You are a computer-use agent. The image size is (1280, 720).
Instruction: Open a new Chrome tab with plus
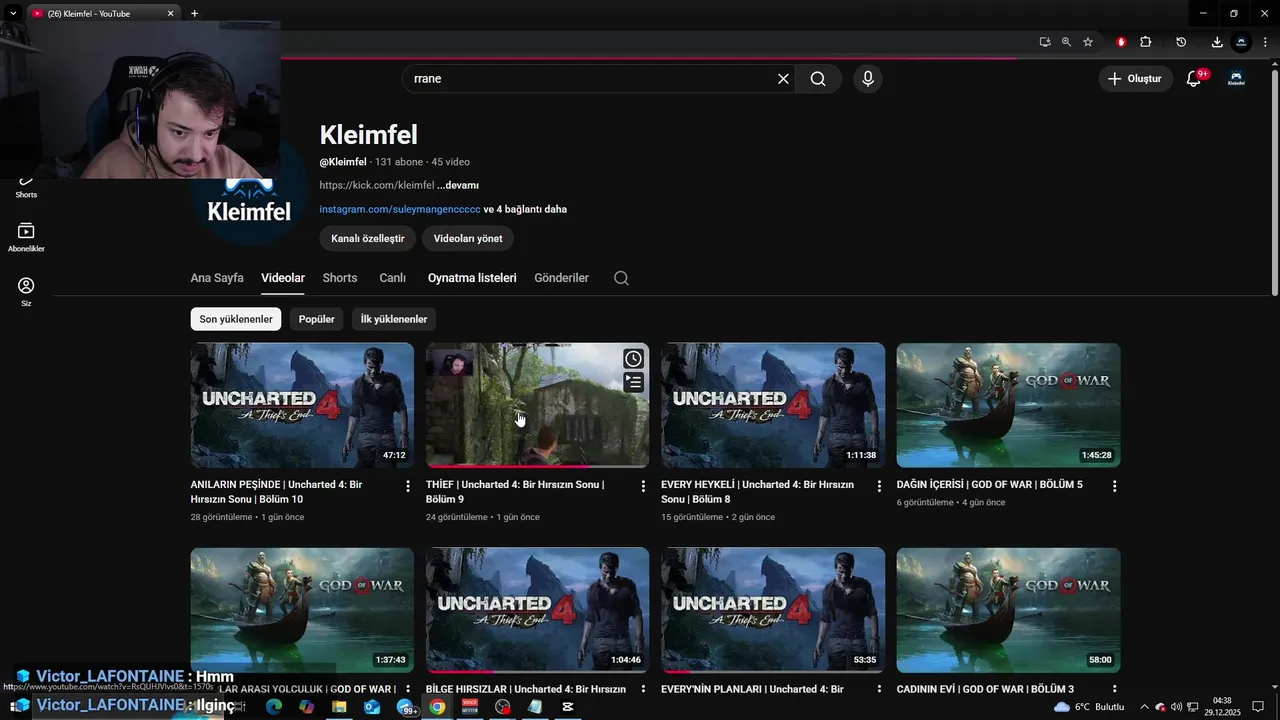pyautogui.click(x=194, y=13)
